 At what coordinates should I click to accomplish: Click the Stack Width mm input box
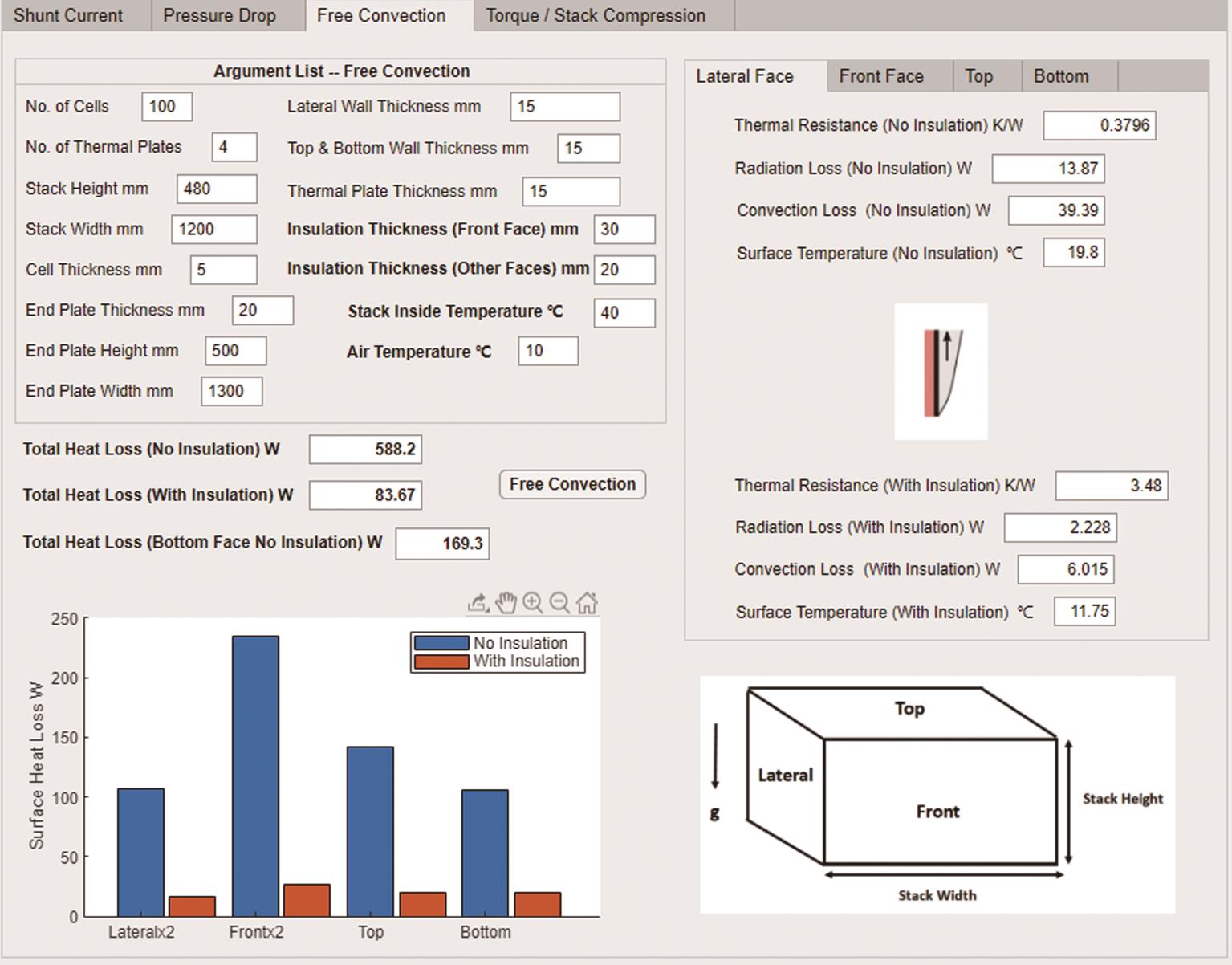[213, 230]
